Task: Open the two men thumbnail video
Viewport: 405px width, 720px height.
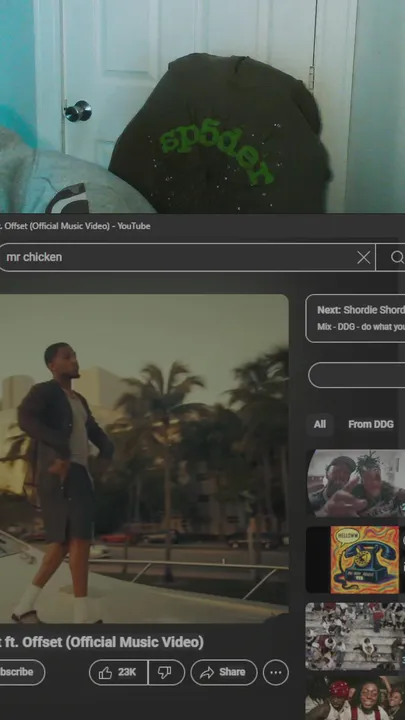Action: (x=356, y=484)
